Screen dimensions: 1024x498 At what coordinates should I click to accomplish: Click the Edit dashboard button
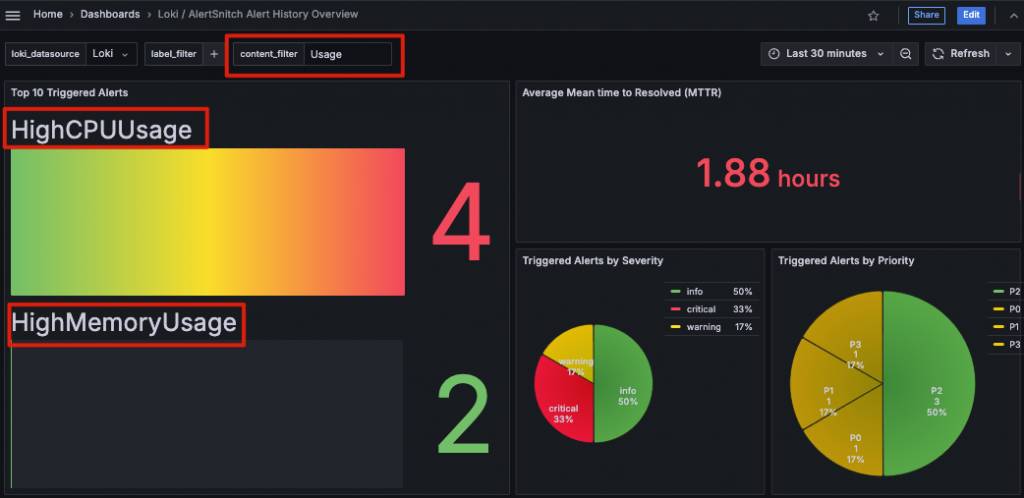click(971, 15)
